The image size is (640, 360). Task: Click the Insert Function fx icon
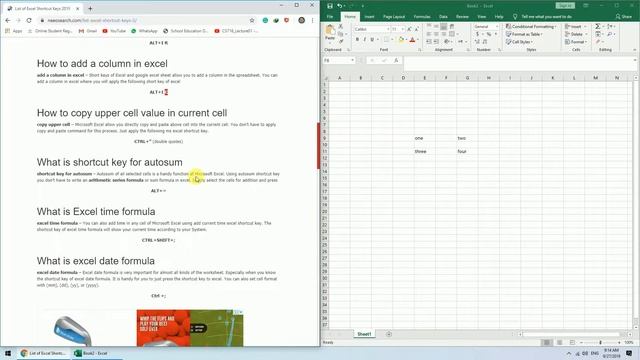coord(396,60)
